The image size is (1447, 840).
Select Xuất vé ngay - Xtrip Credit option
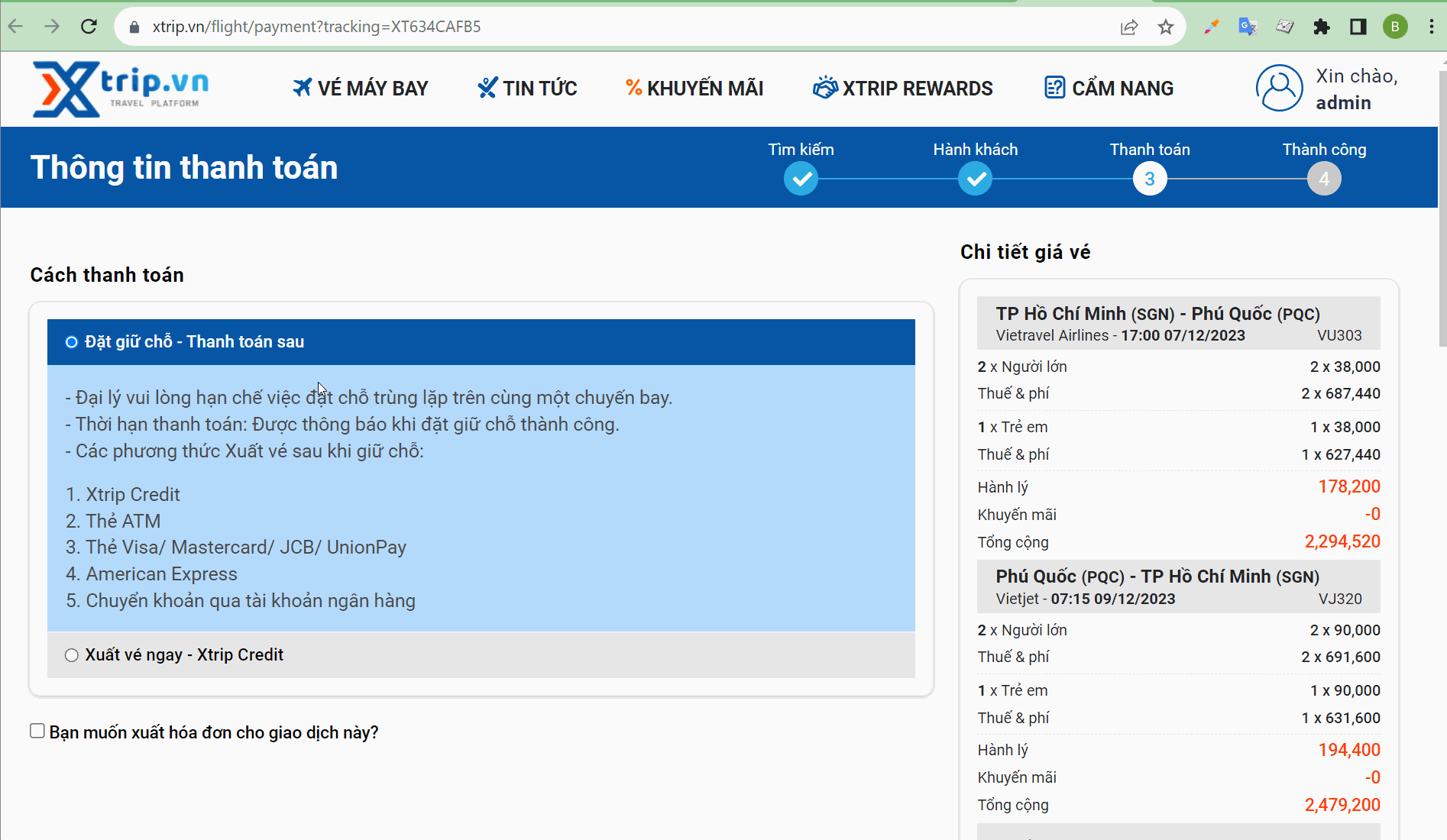[72, 655]
